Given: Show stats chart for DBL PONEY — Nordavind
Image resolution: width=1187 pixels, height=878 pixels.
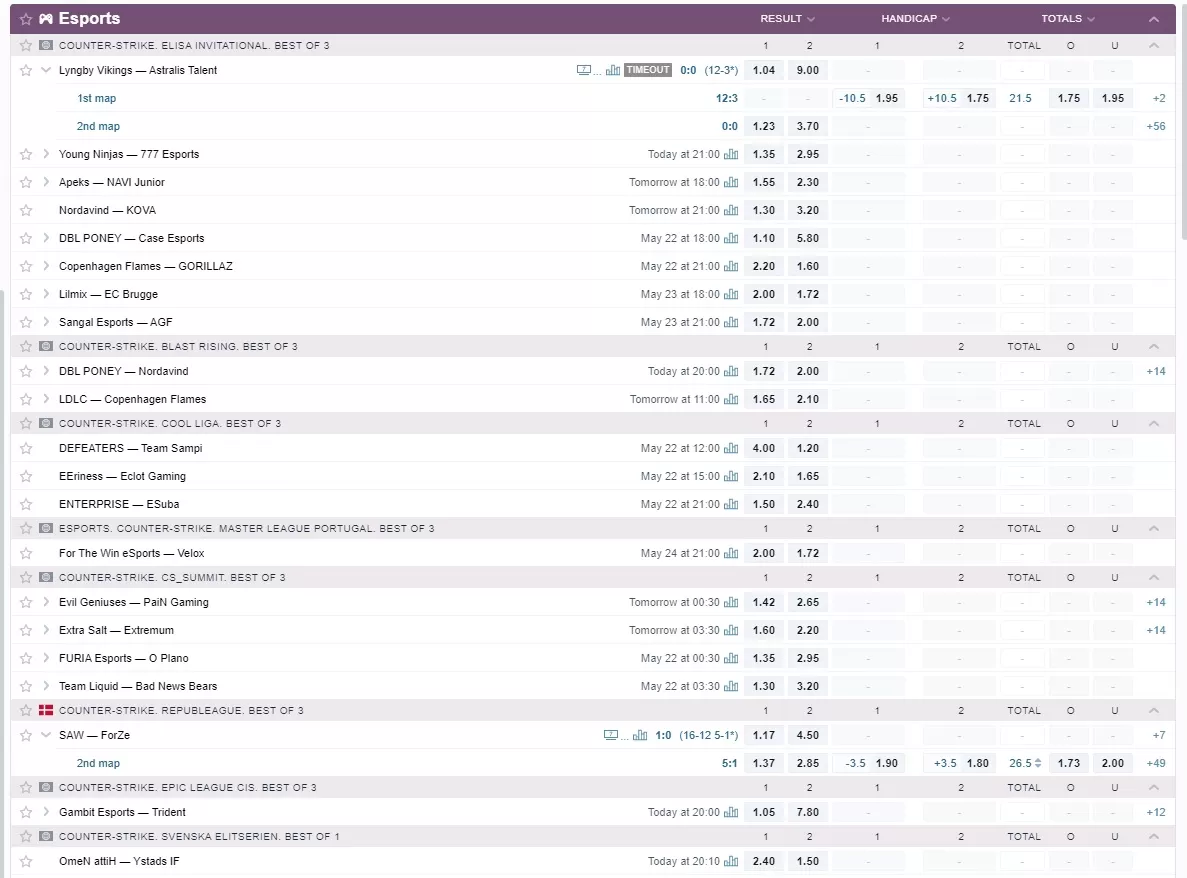Looking at the screenshot, I should (x=731, y=372).
